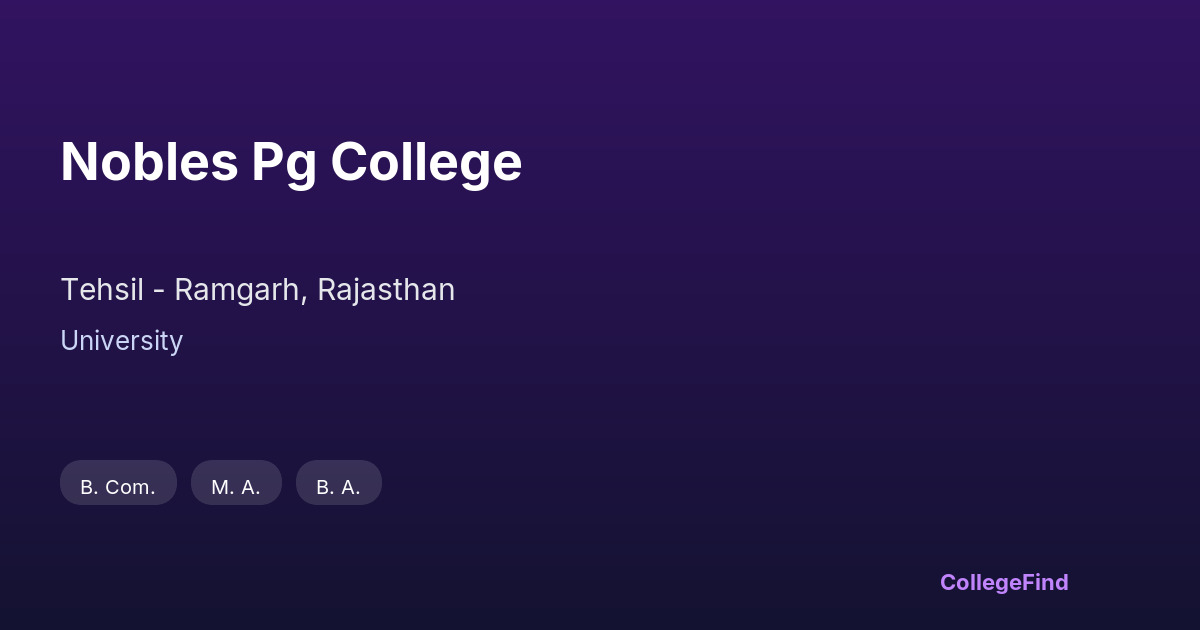
Task: Select the Tehsil - Ramgarh, Rajasthan location text
Action: coord(258,290)
